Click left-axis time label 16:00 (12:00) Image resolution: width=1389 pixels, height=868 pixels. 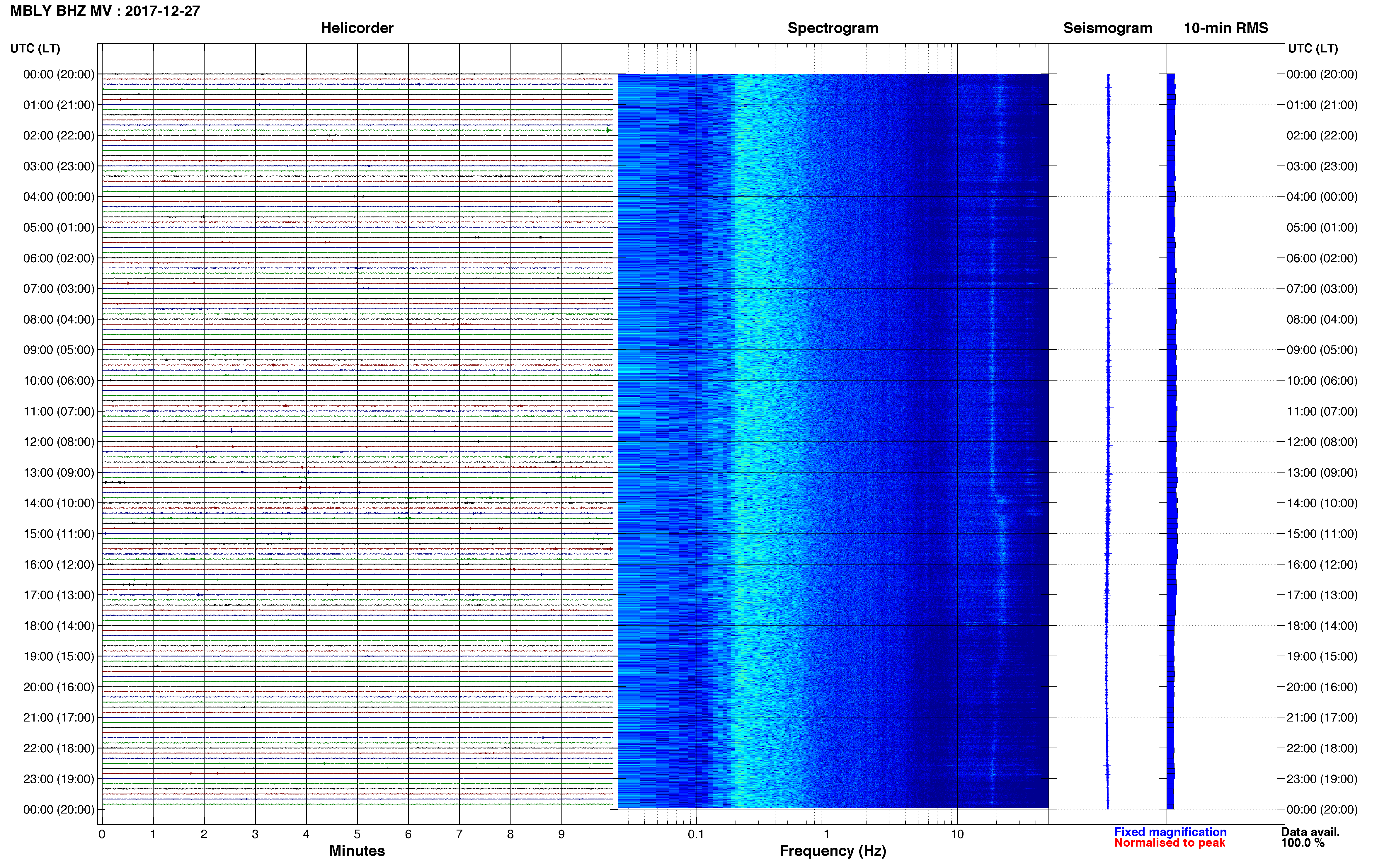59,564
